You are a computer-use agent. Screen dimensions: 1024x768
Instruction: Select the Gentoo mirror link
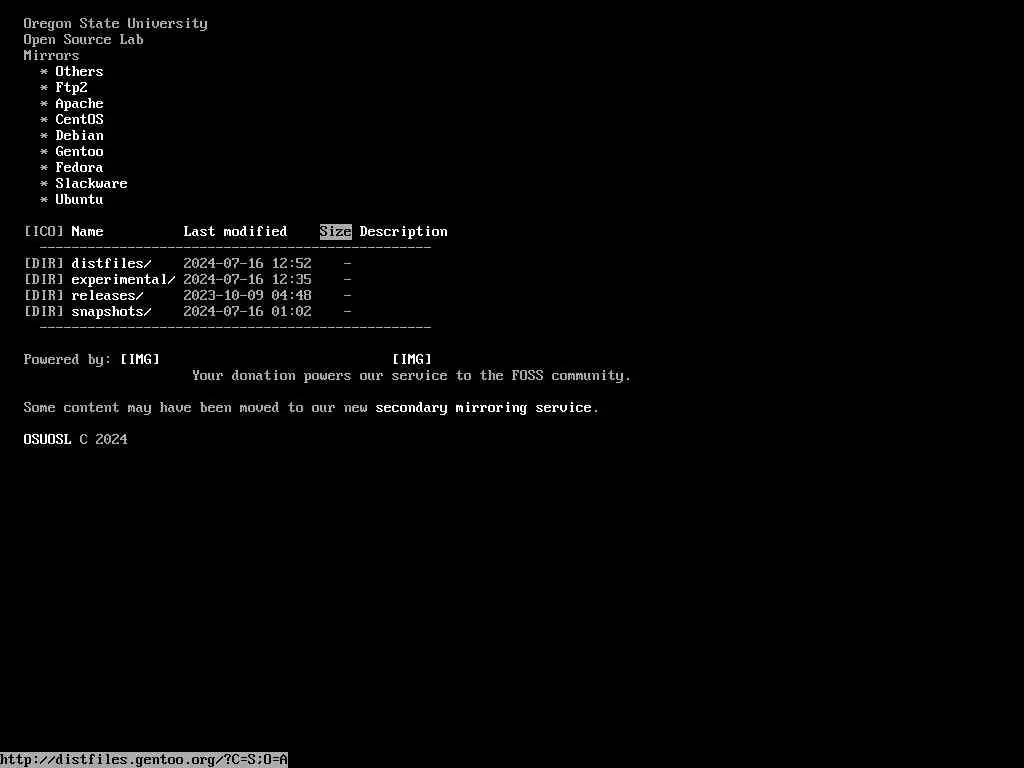pyautogui.click(x=79, y=152)
